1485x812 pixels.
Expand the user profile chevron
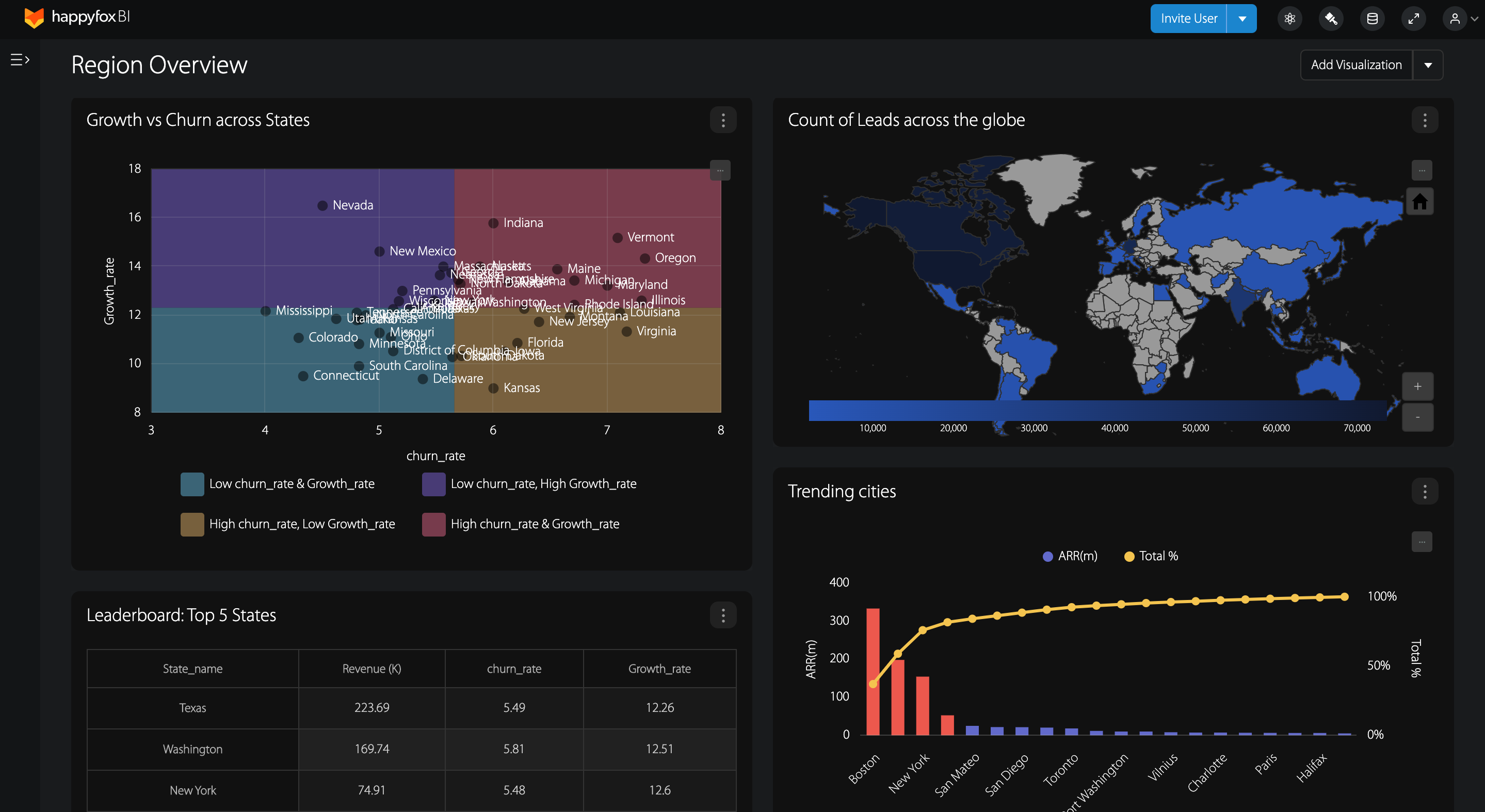(1475, 19)
